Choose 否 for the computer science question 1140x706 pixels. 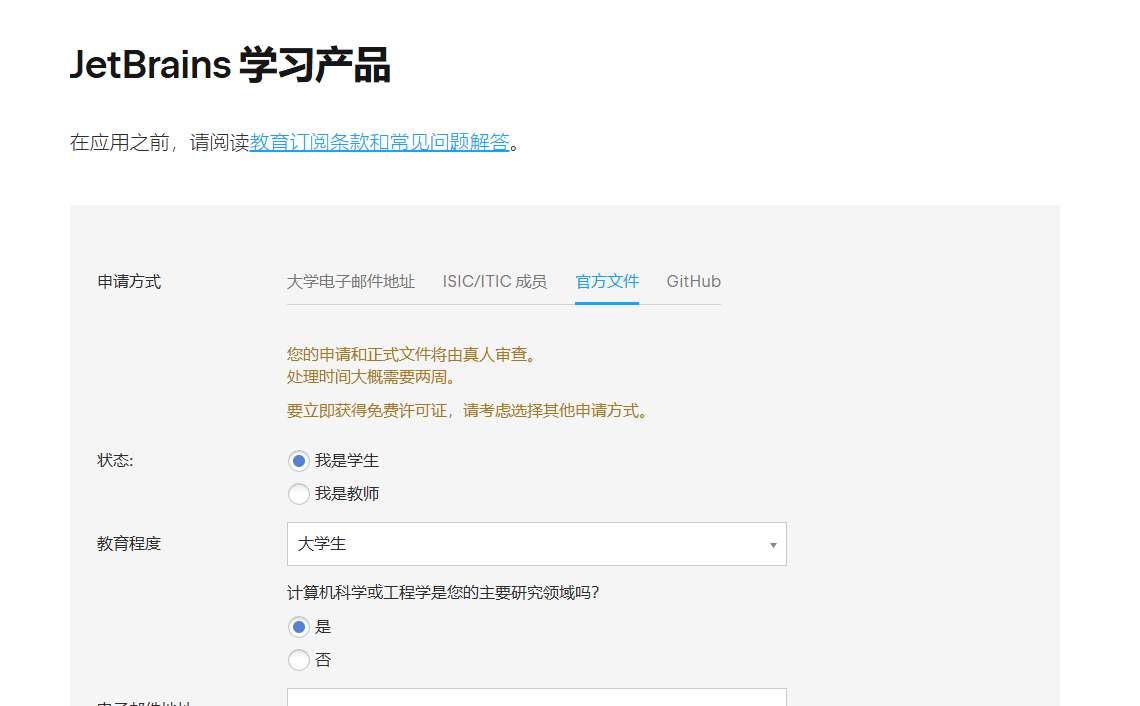[x=298, y=659]
